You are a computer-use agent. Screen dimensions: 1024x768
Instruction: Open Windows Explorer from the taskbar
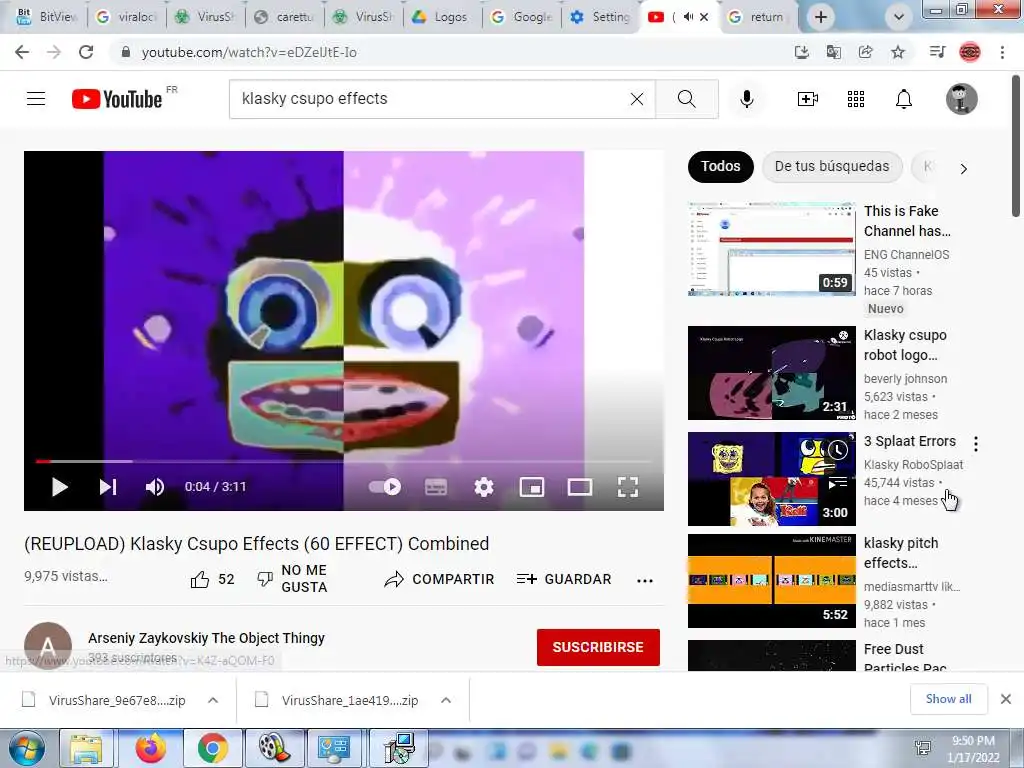[87, 748]
